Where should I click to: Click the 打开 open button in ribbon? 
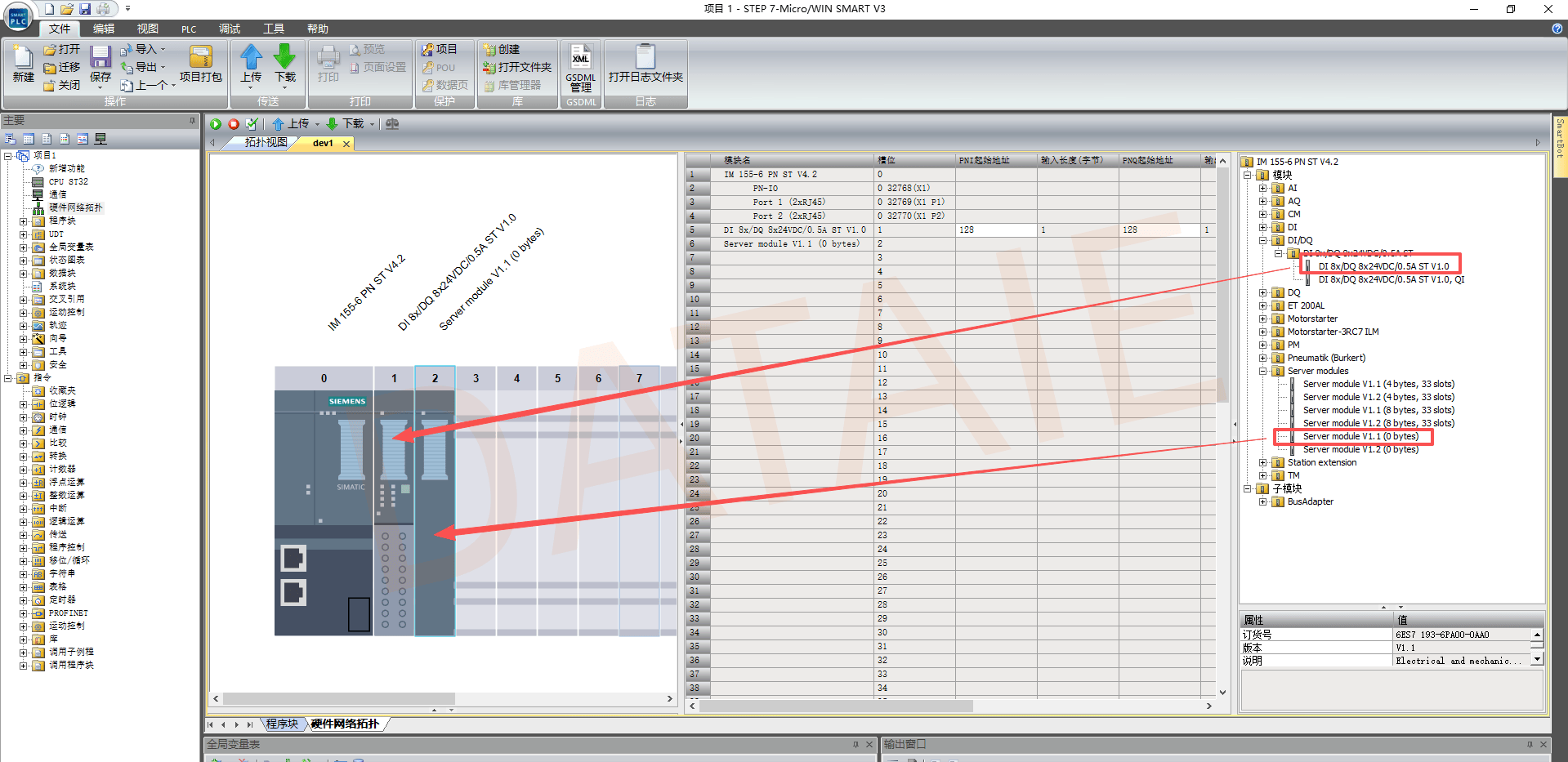pyautogui.click(x=62, y=50)
